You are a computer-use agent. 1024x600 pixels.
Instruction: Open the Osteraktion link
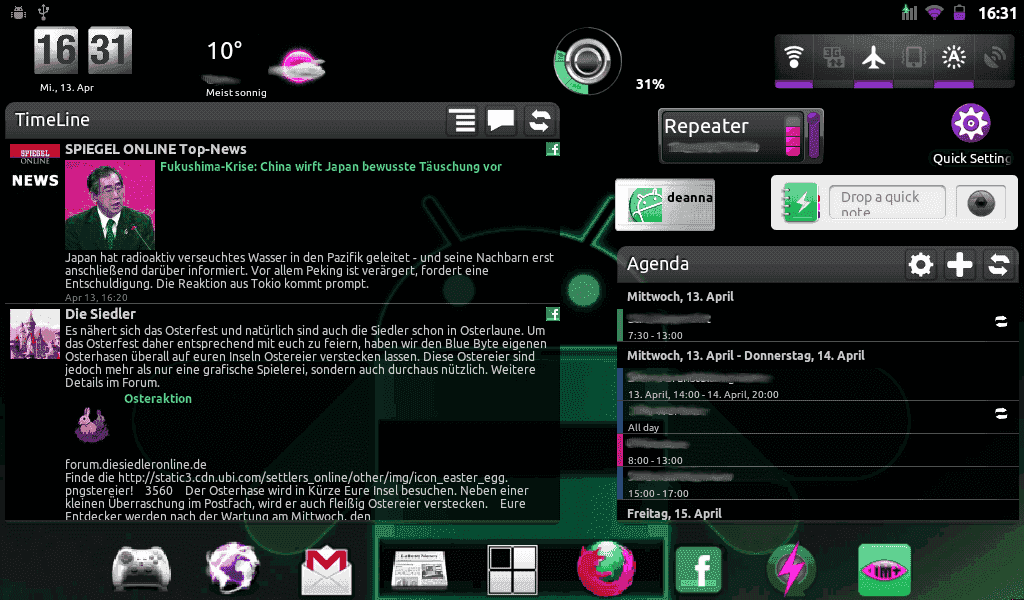pyautogui.click(x=158, y=399)
